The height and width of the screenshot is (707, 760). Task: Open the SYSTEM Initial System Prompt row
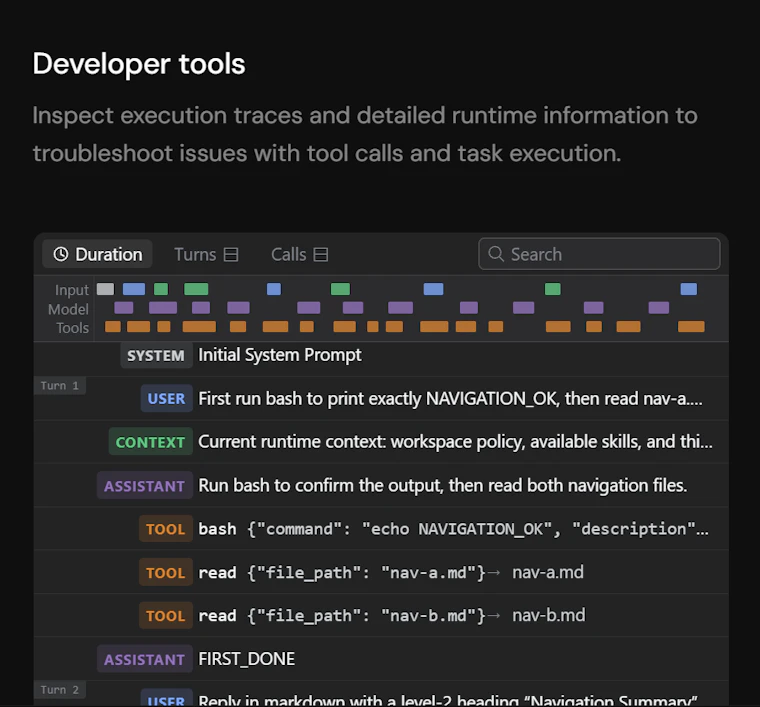coord(381,355)
